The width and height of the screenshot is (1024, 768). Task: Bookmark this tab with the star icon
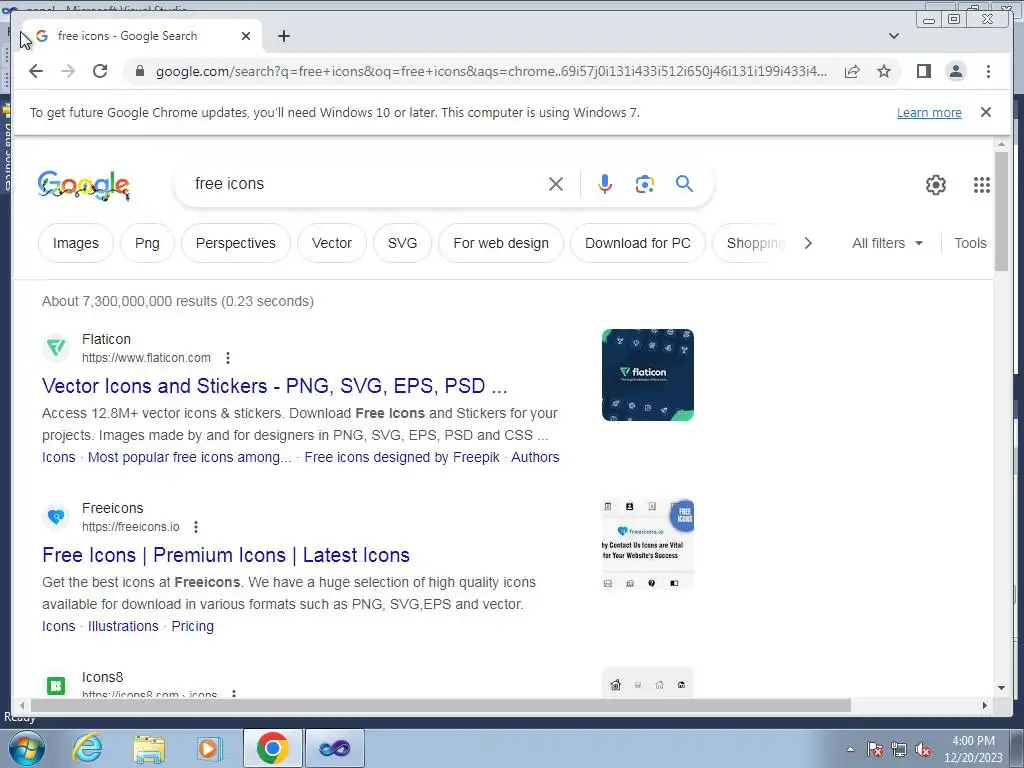click(x=884, y=71)
